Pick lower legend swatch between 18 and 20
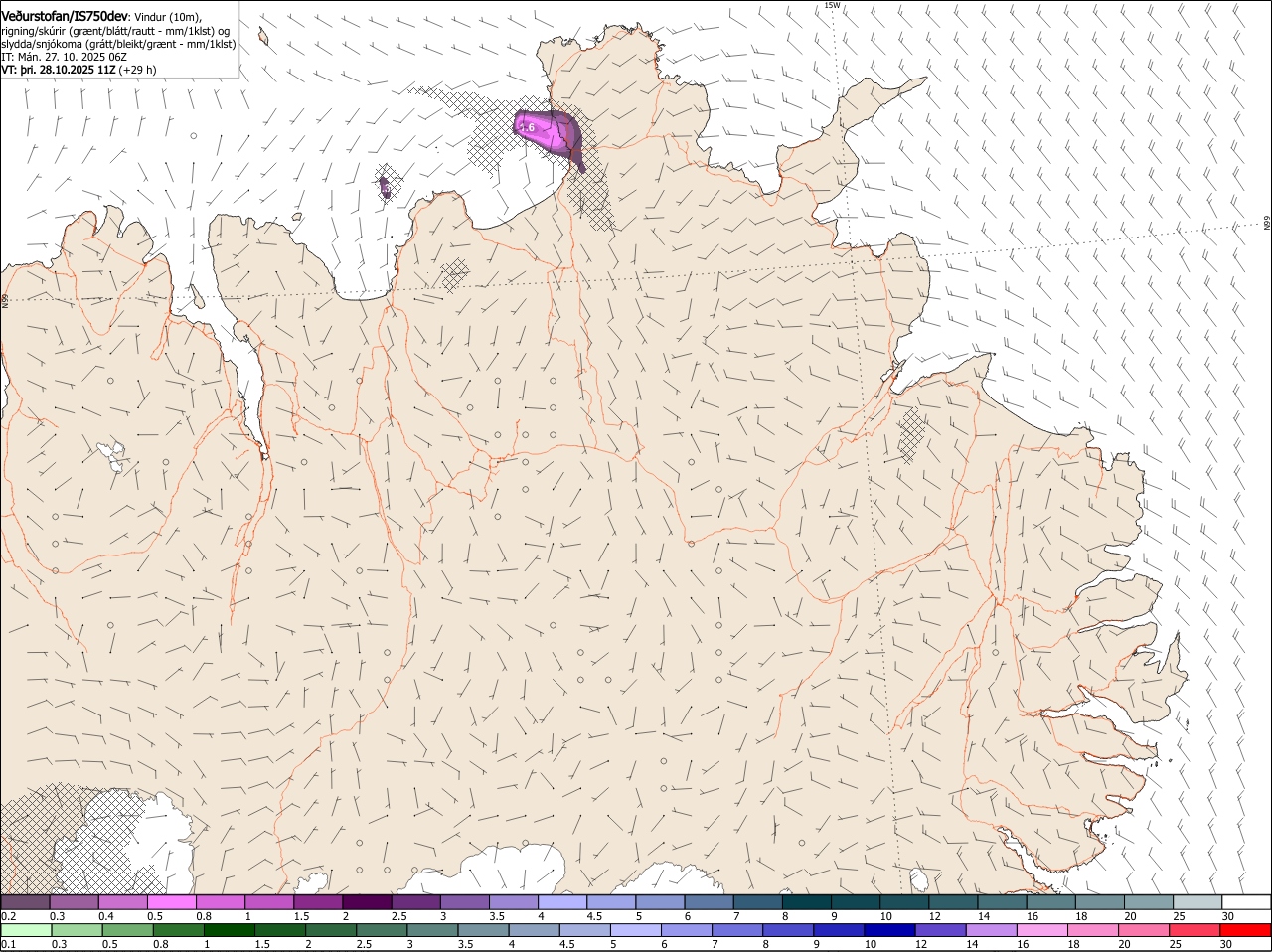 (x=1093, y=930)
